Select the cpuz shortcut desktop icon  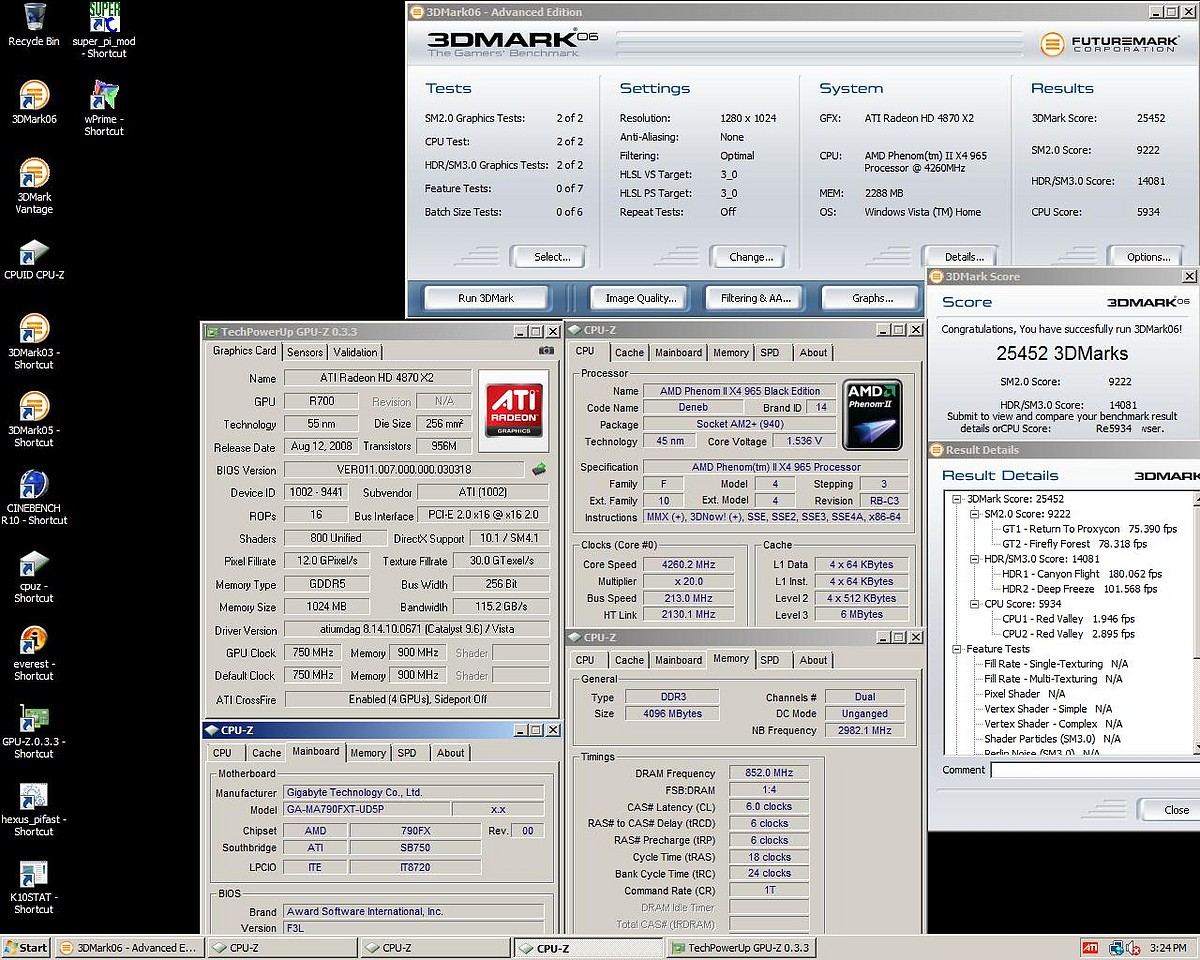tap(34, 576)
